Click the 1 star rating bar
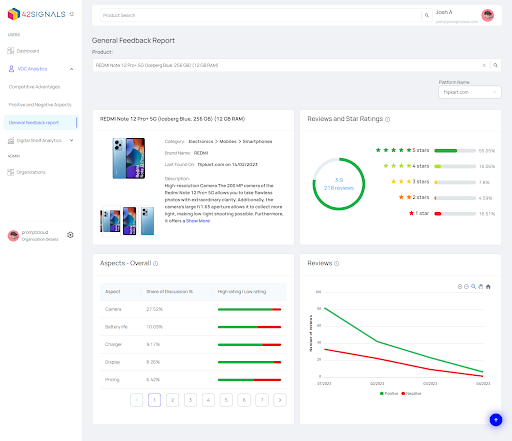 [455, 214]
